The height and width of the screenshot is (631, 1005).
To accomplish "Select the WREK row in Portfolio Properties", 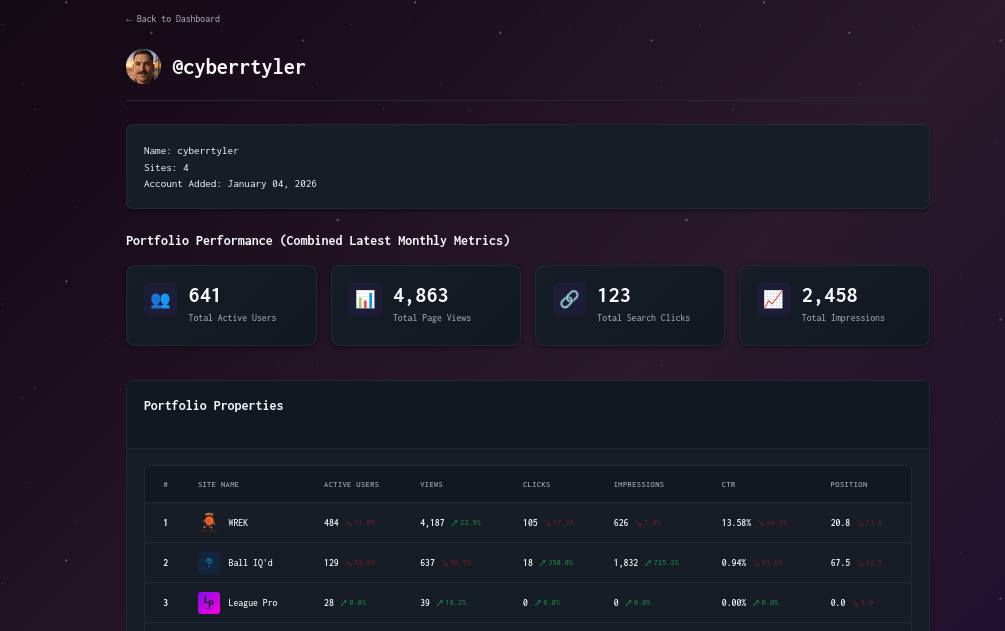I will [x=500, y=522].
